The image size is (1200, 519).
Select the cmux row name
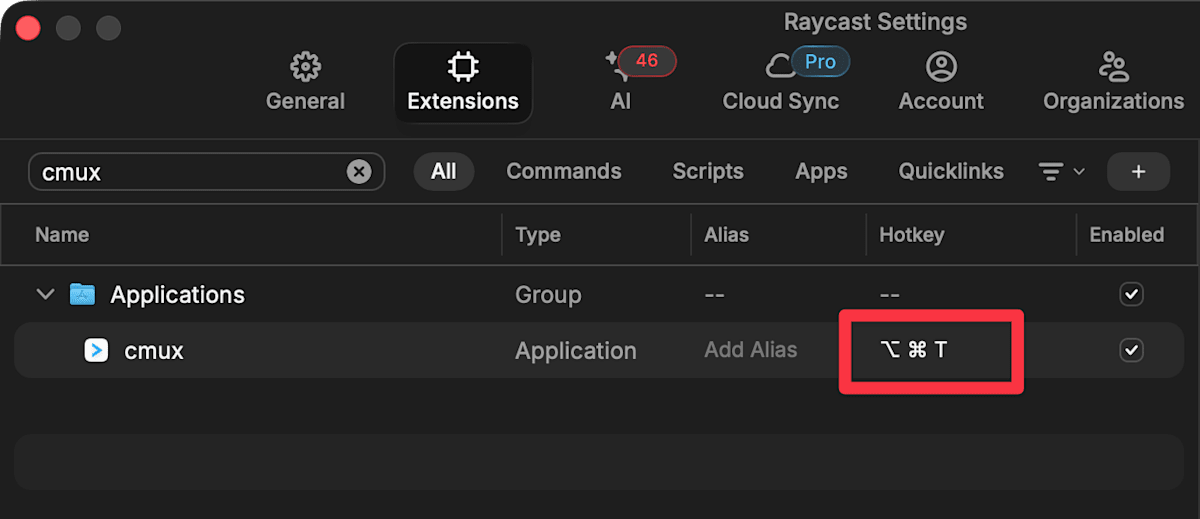click(154, 351)
